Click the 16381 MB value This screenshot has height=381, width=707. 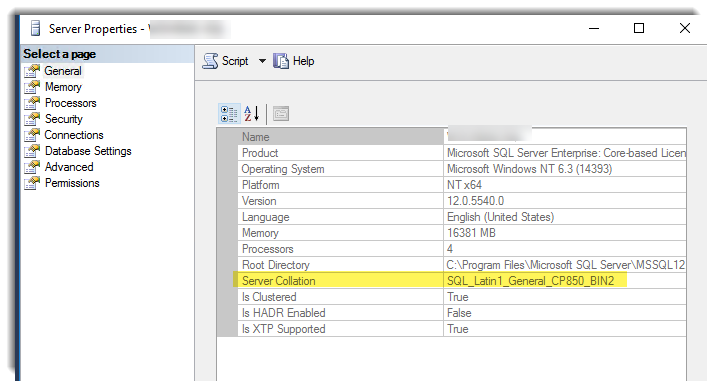tap(471, 233)
